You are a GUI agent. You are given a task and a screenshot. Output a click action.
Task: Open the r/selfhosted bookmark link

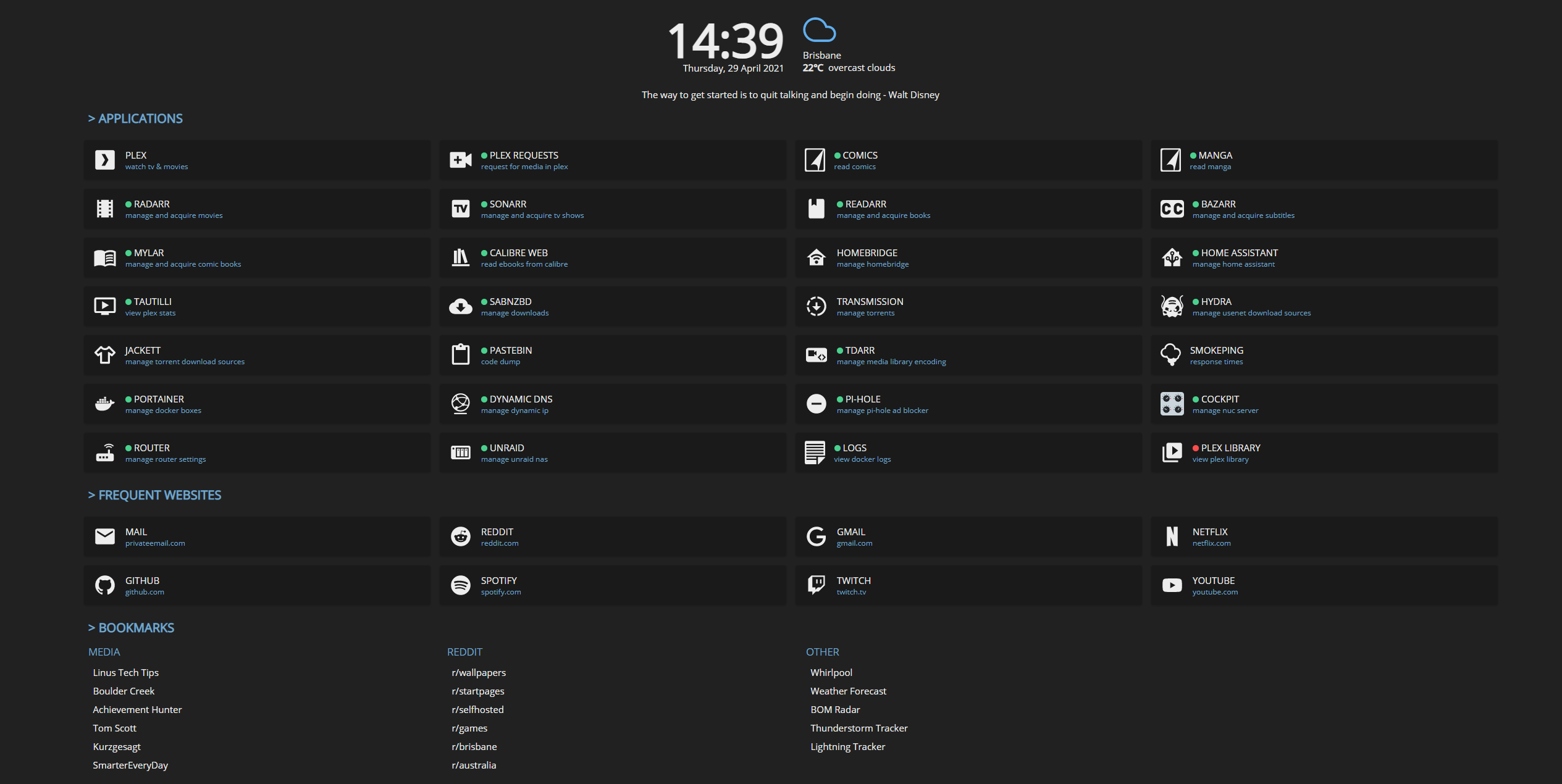click(477, 709)
